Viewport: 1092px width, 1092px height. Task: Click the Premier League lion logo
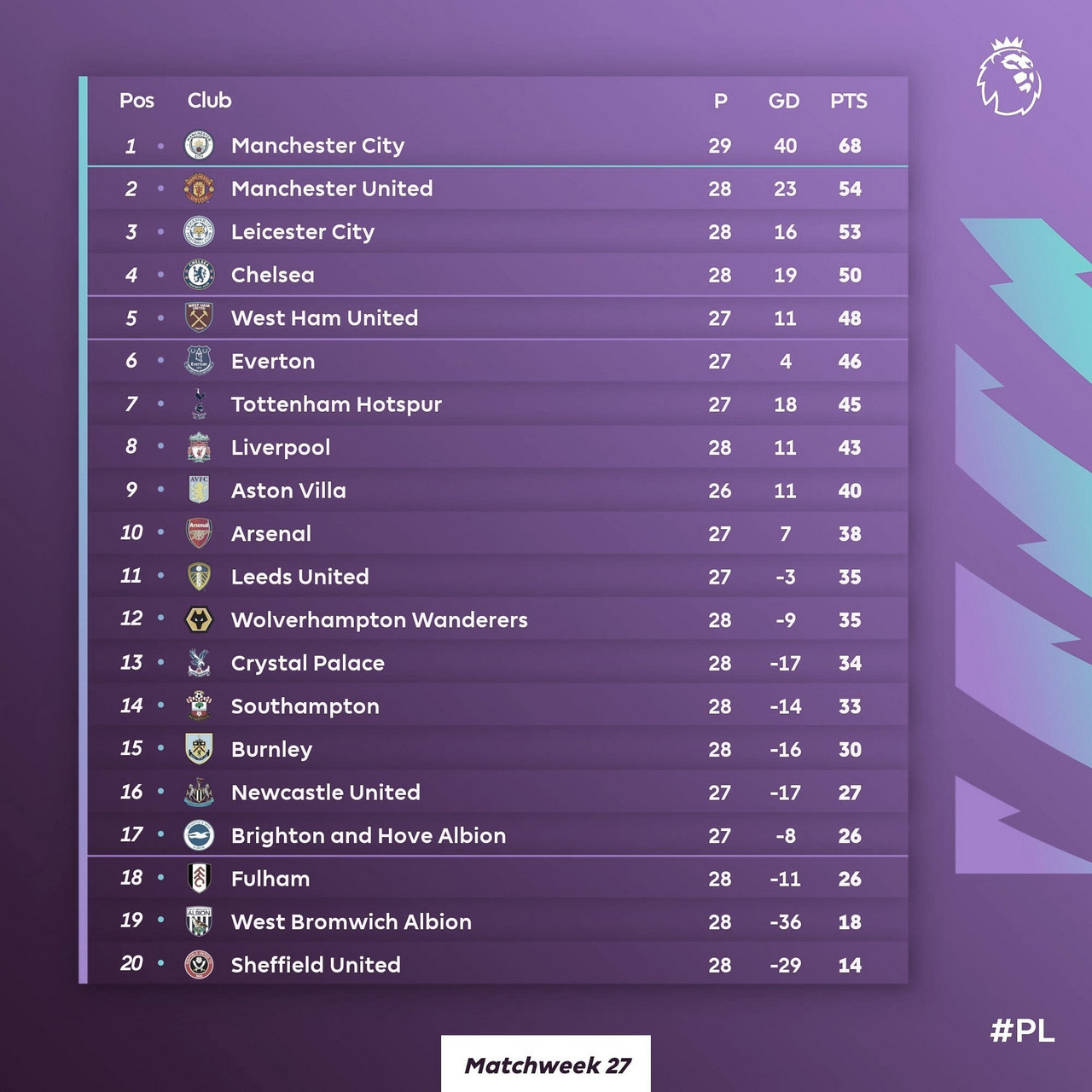(x=1009, y=76)
